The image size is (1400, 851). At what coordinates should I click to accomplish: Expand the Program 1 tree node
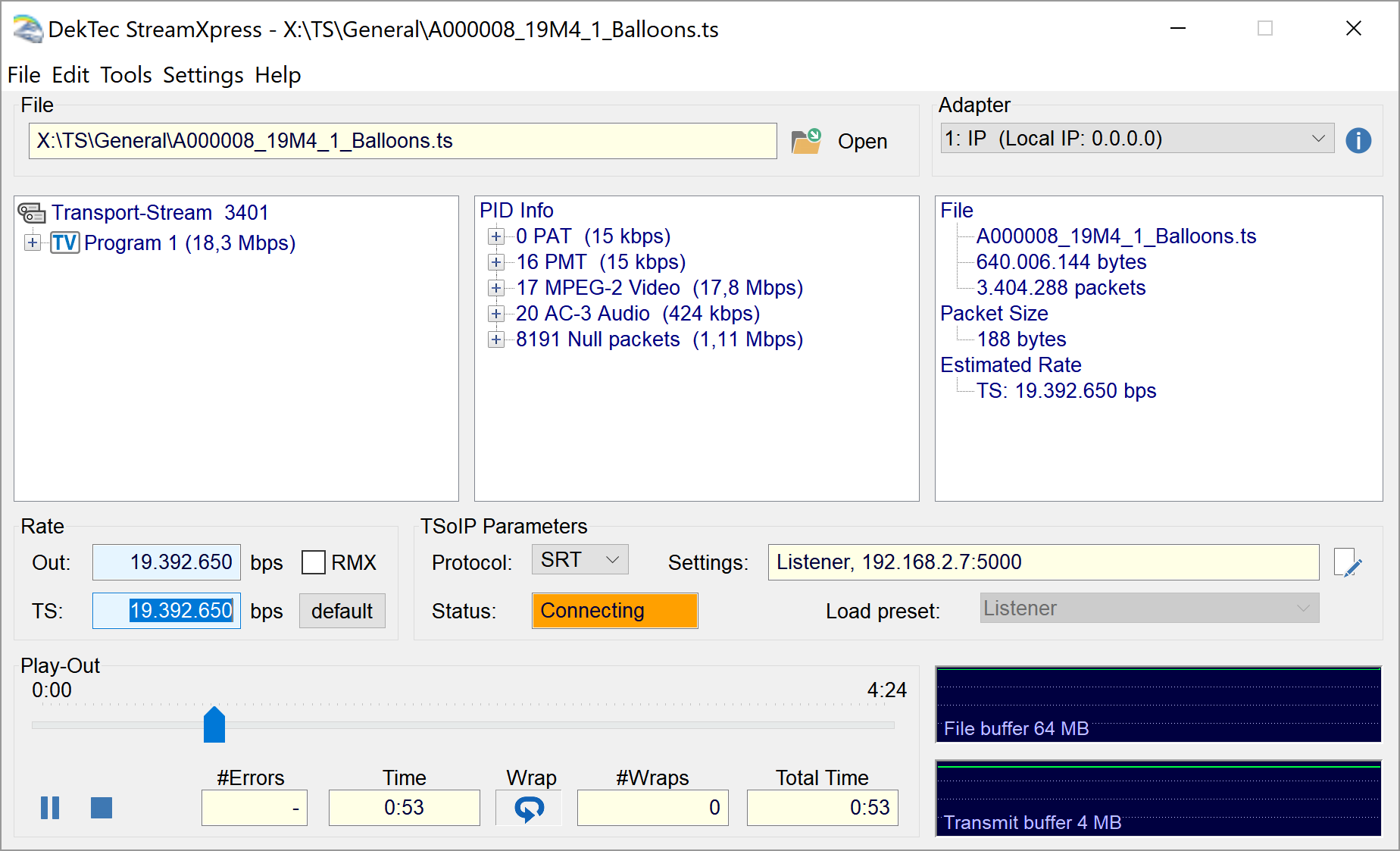33,243
